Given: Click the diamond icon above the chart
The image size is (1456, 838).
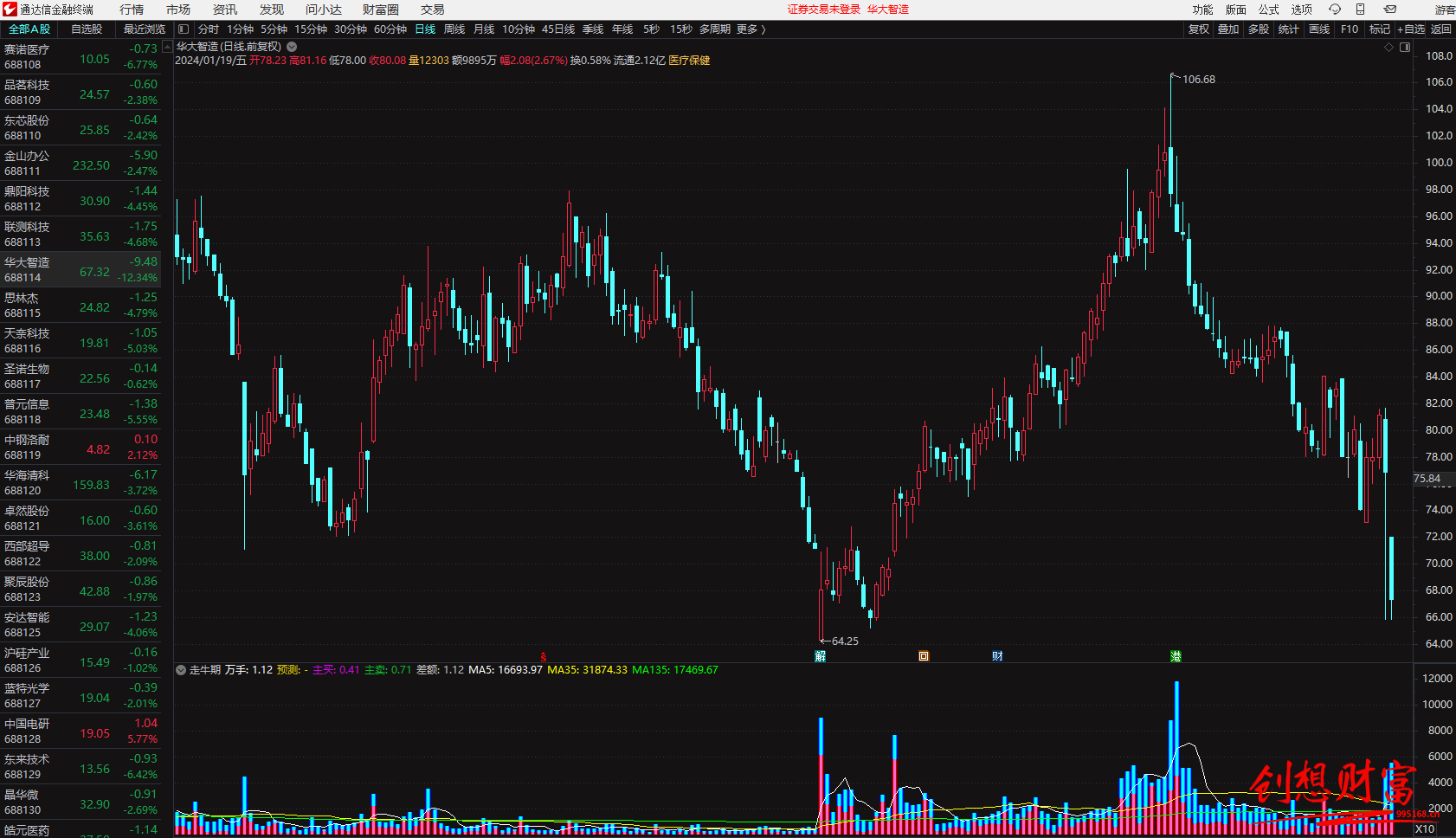Looking at the screenshot, I should (x=1388, y=48).
